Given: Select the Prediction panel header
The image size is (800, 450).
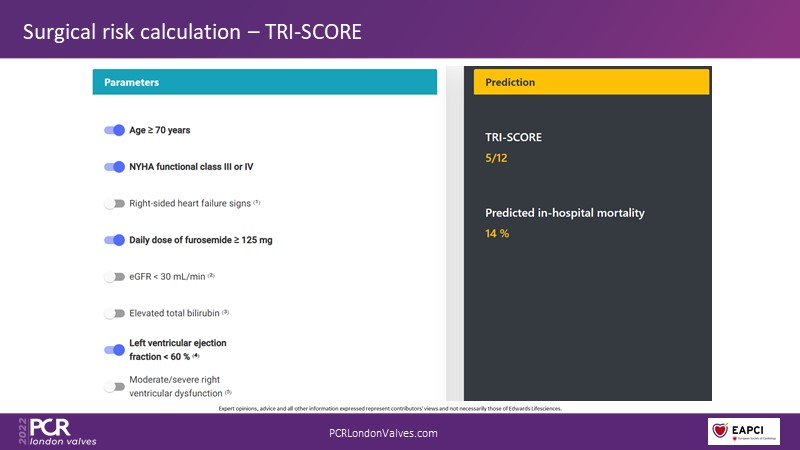Looking at the screenshot, I should coord(591,82).
